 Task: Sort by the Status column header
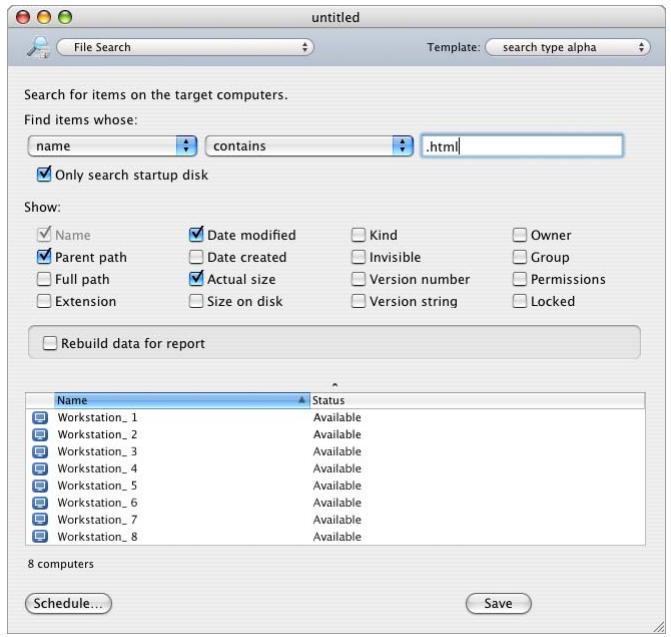pyautogui.click(x=477, y=400)
